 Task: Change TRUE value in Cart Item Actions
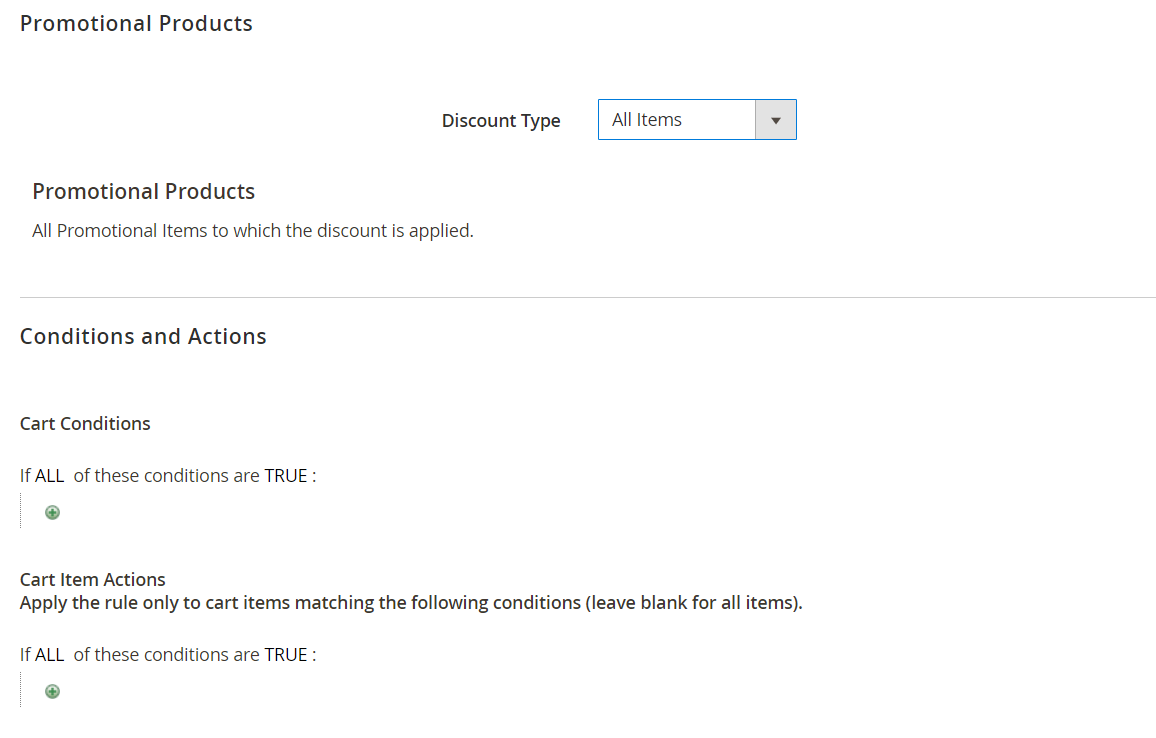point(286,655)
